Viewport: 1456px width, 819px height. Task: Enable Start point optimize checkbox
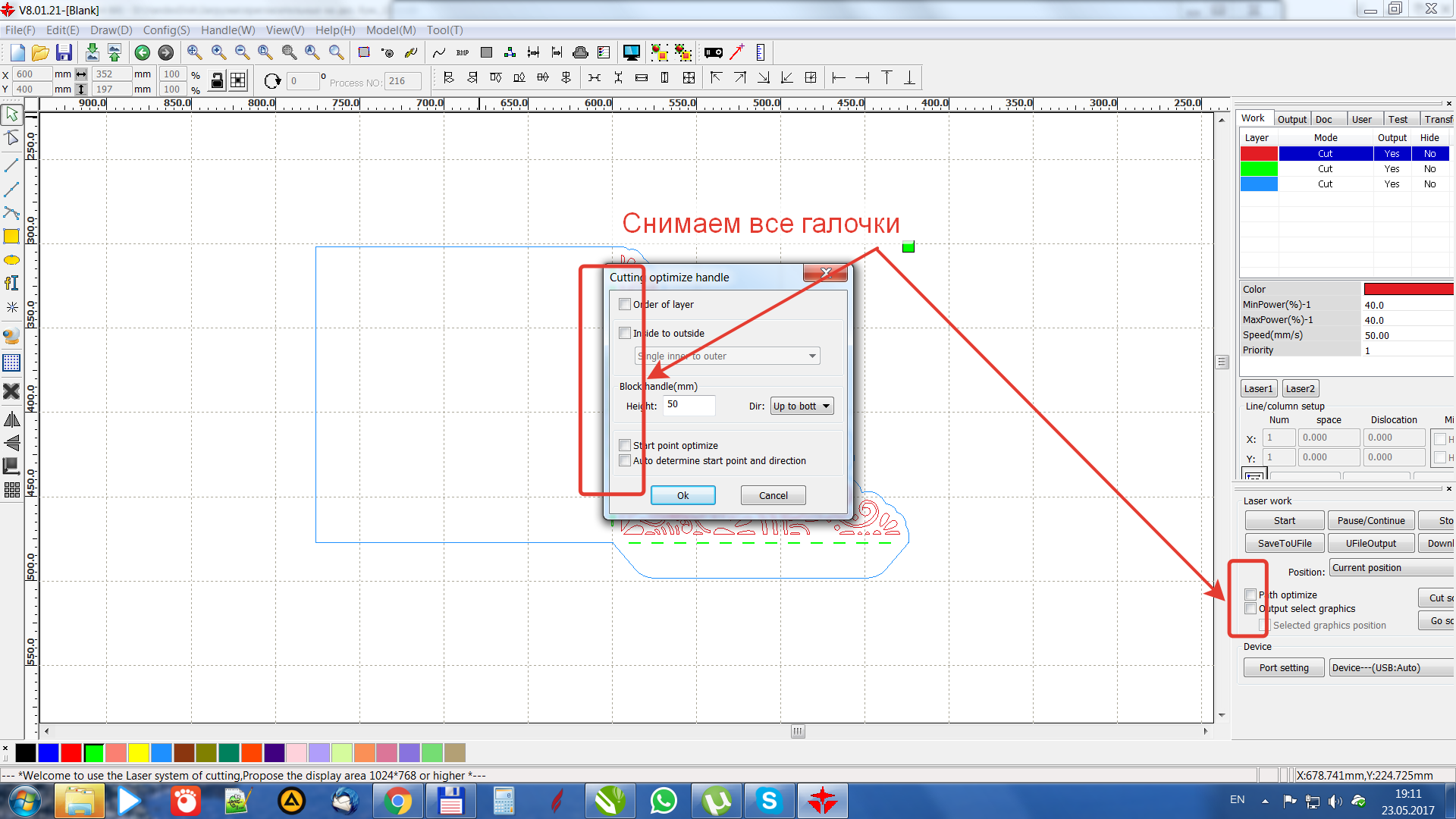[625, 445]
